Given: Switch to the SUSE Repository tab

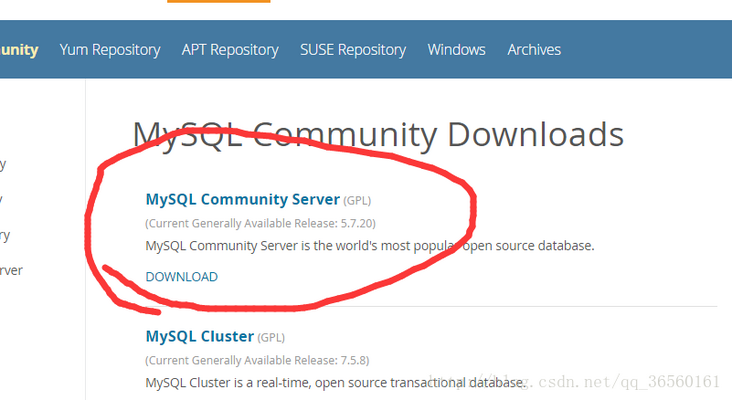Looking at the screenshot, I should pos(353,49).
